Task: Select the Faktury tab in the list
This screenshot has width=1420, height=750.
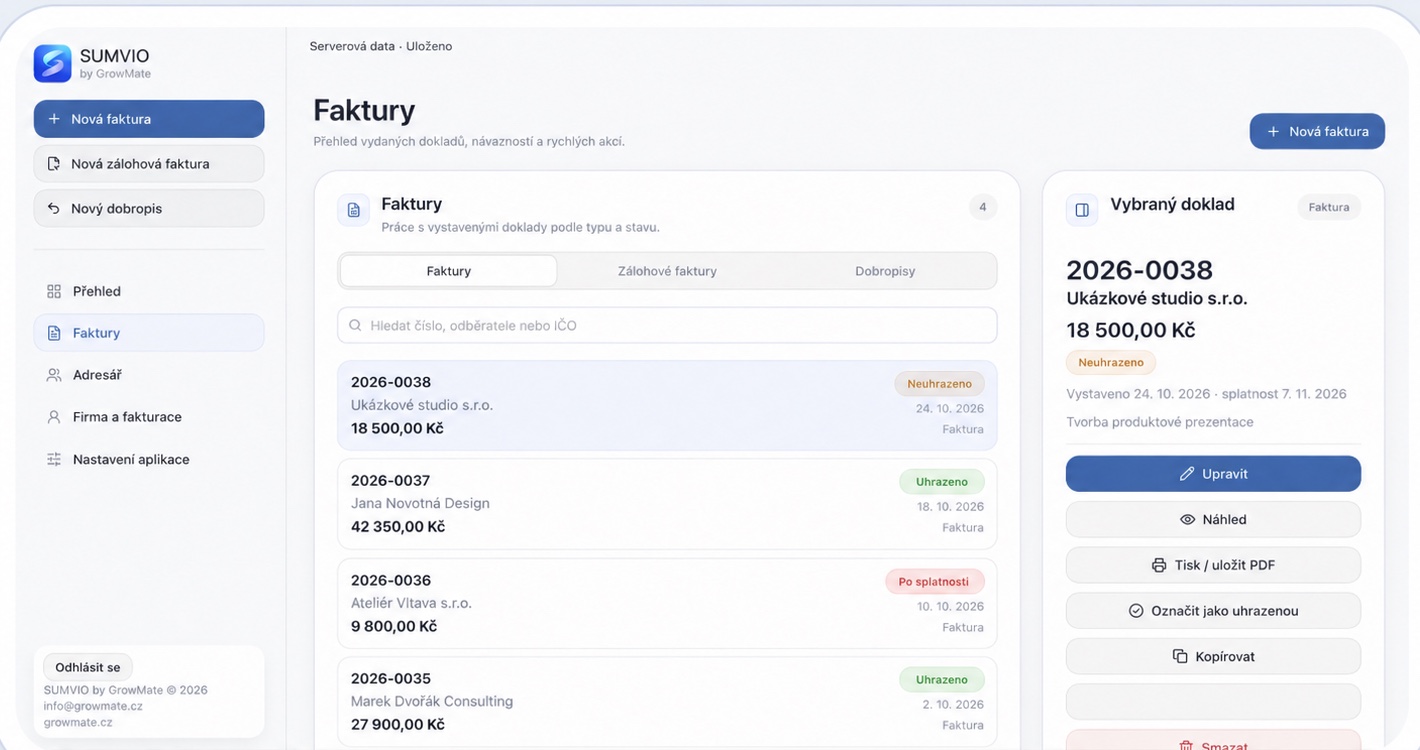Action: pos(449,271)
